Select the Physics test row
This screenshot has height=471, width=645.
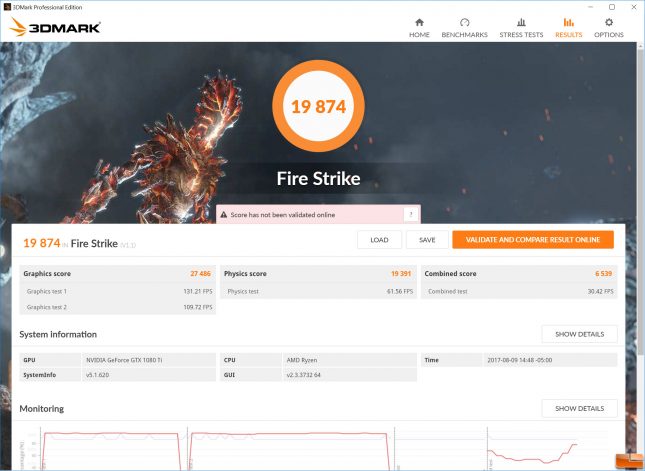pos(318,291)
